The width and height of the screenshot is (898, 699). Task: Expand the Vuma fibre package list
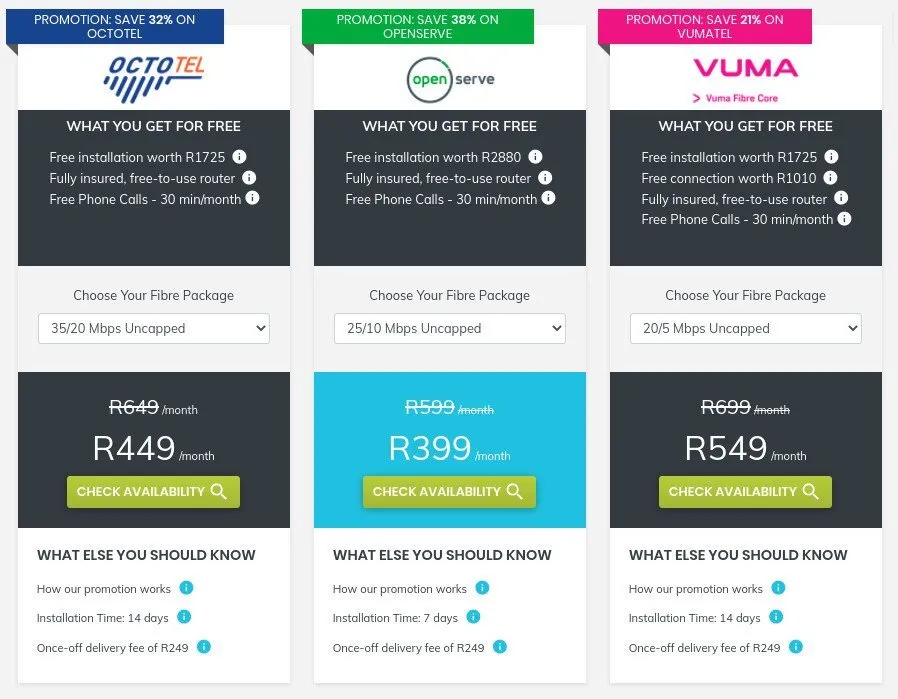coord(745,328)
